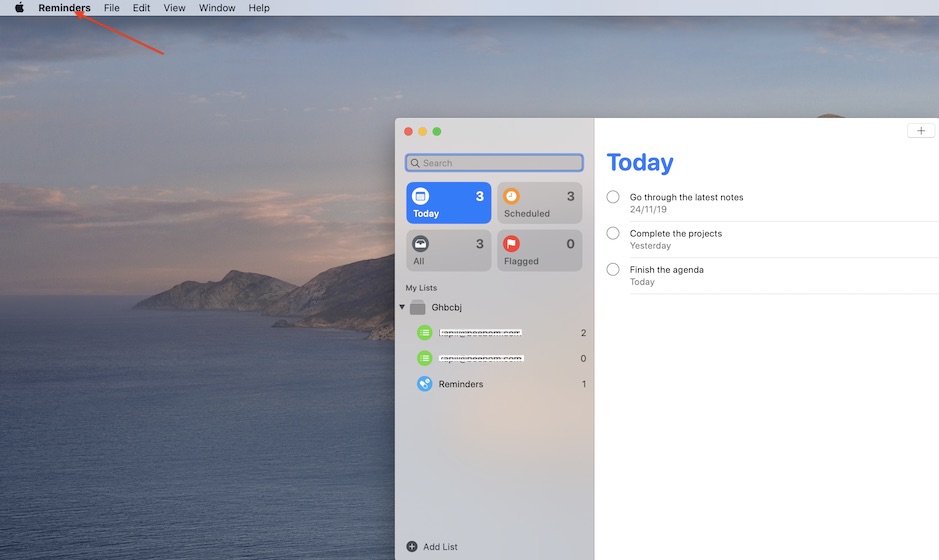Screen dimensions: 939x560
Task: Click the orange Scheduled clock icon
Action: click(x=511, y=196)
